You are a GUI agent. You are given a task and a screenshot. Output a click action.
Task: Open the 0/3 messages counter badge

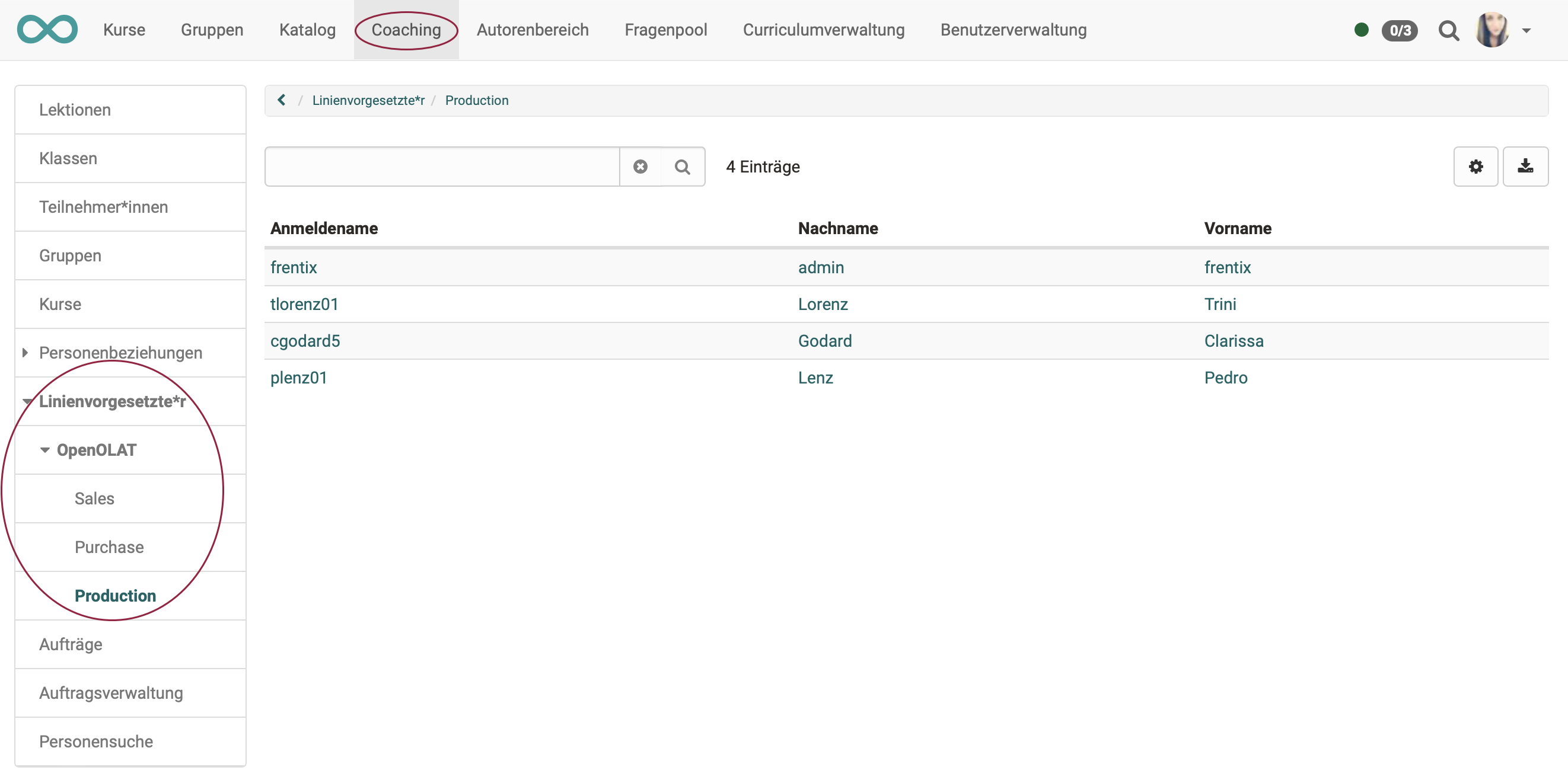(1399, 30)
